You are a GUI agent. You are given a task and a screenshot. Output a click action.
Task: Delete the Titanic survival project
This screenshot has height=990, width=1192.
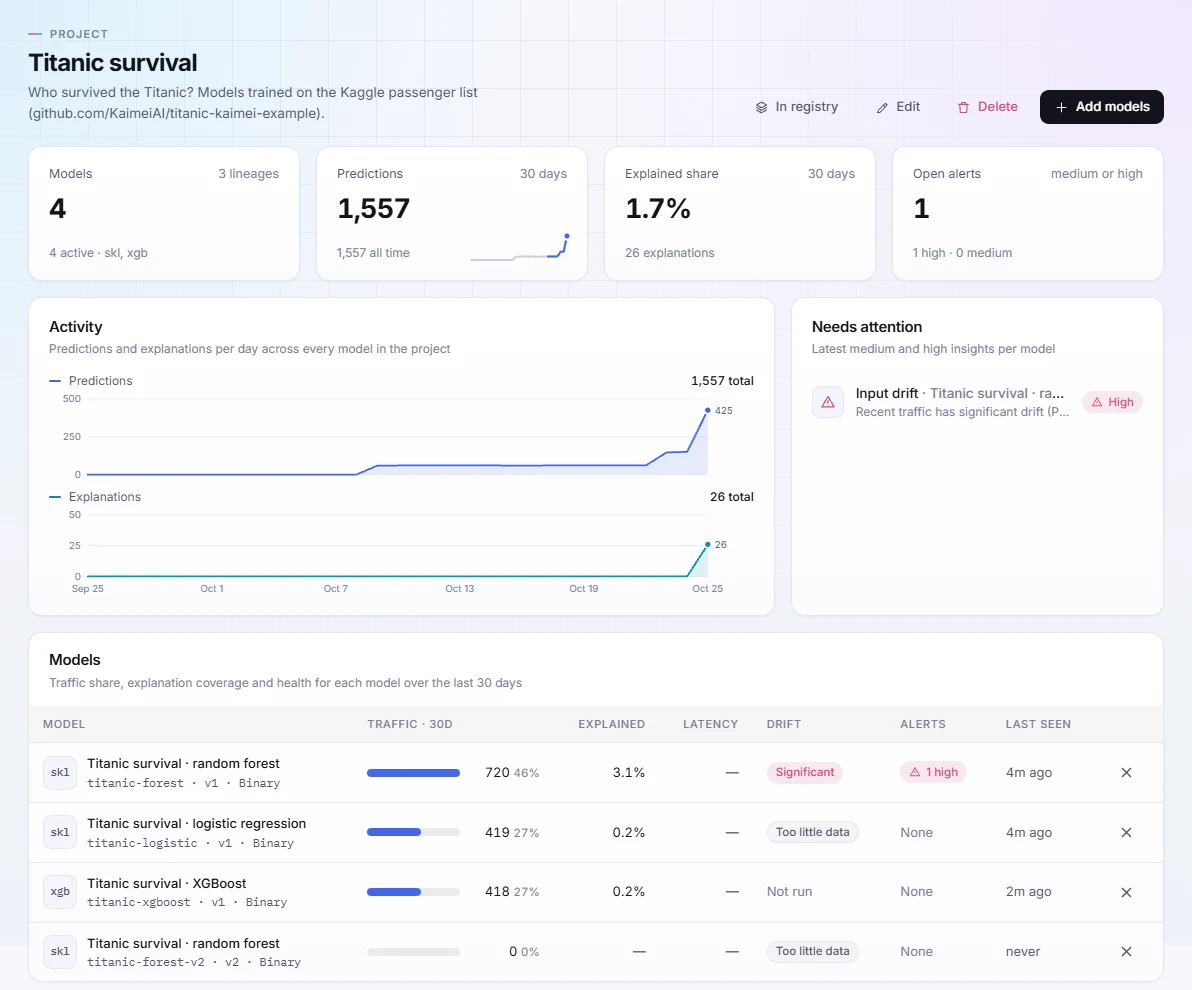pyautogui.click(x=988, y=107)
